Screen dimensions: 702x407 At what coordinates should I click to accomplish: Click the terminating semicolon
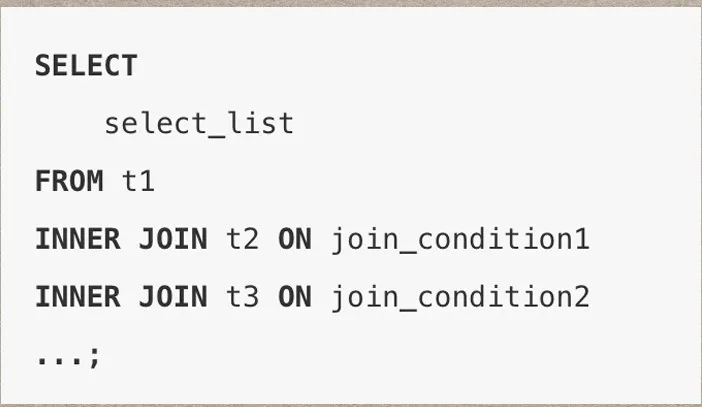95,357
